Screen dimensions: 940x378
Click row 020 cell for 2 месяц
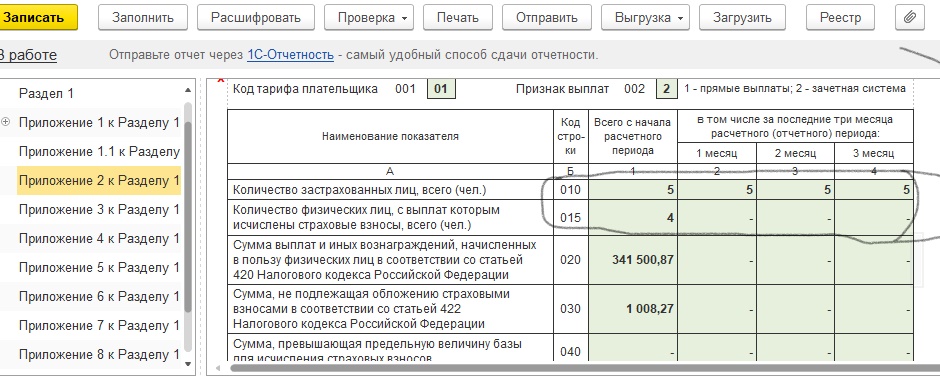click(796, 260)
